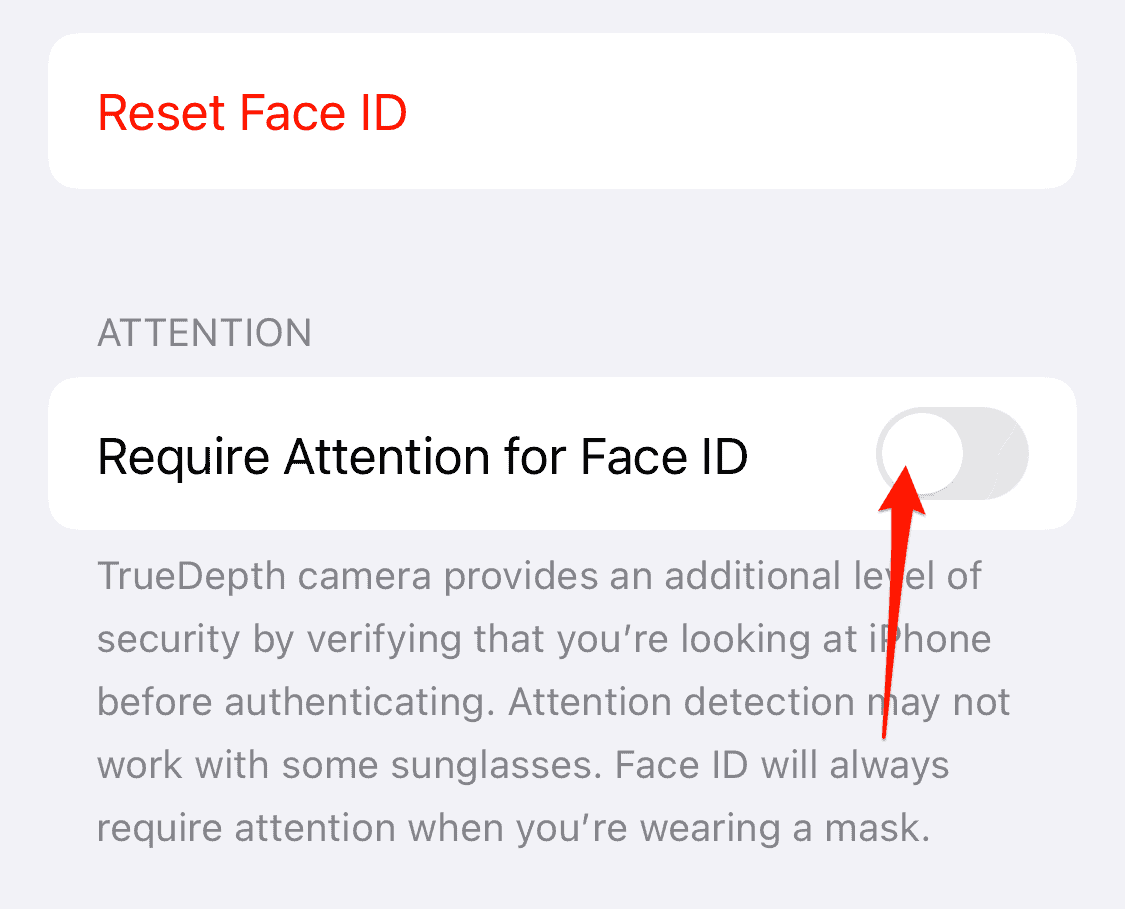Tap the word security in the description
The image size is (1125, 909).
pyautogui.click(x=169, y=639)
